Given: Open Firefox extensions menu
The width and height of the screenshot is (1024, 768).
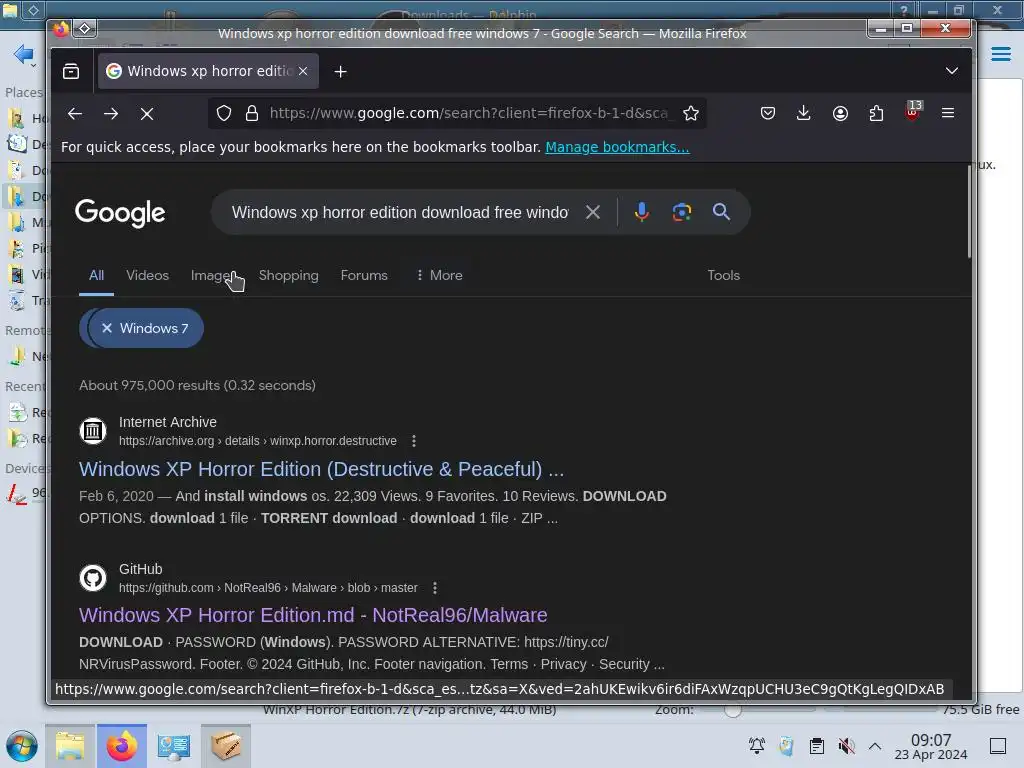Looking at the screenshot, I should [x=876, y=113].
